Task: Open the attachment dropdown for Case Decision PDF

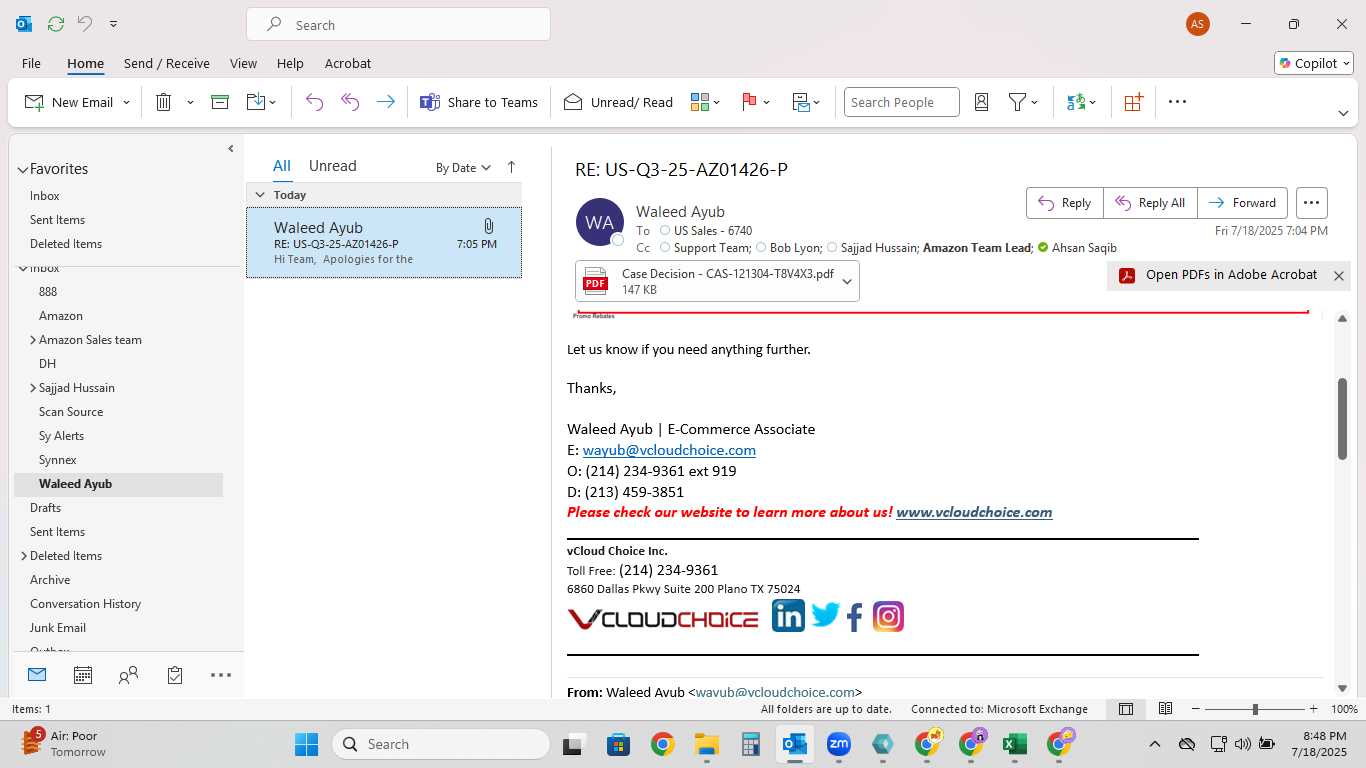Action: click(x=847, y=281)
